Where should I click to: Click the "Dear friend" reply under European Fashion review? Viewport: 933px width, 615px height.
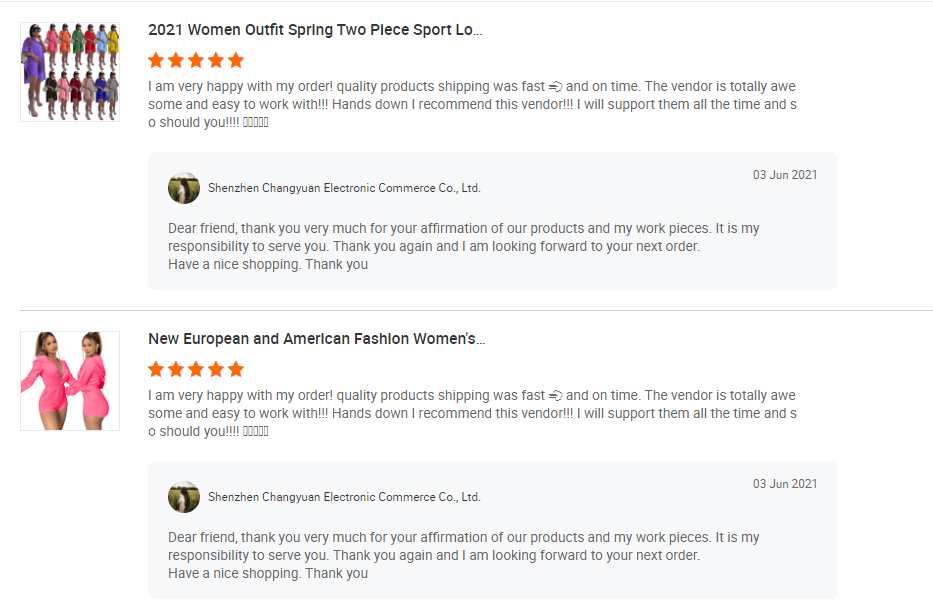click(463, 555)
